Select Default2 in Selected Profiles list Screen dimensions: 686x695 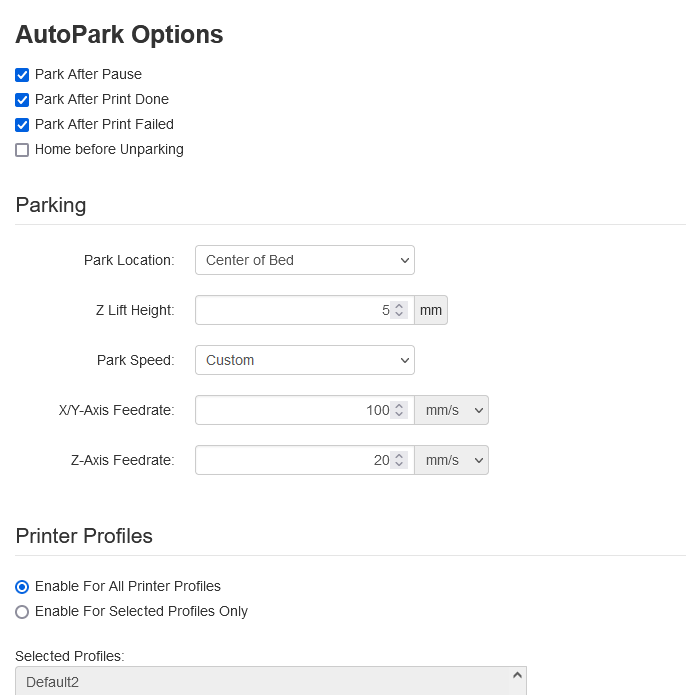pyautogui.click(x=52, y=682)
